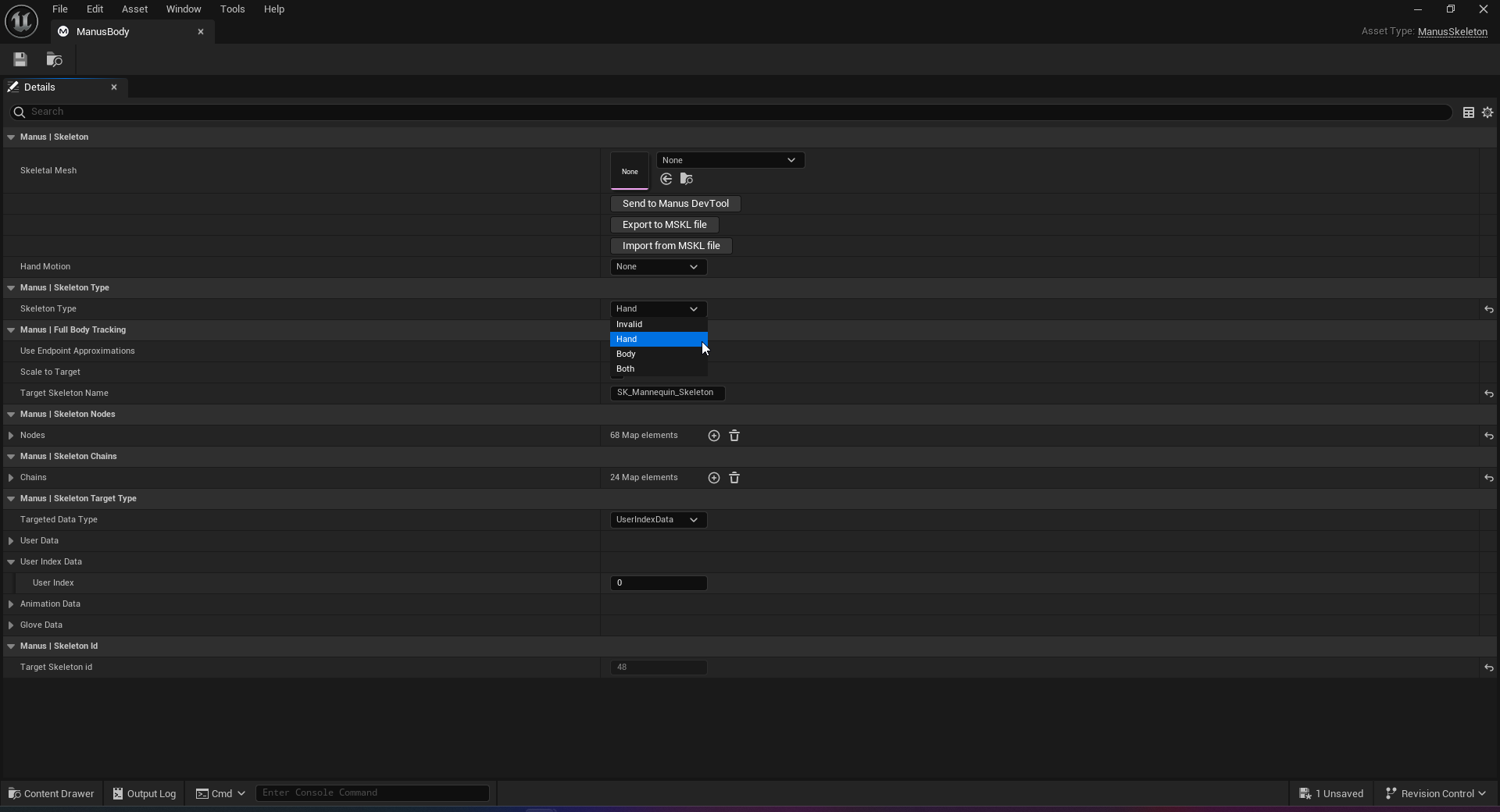Click Send to Manus DevTool button
Image resolution: width=1500 pixels, height=812 pixels.
[675, 204]
